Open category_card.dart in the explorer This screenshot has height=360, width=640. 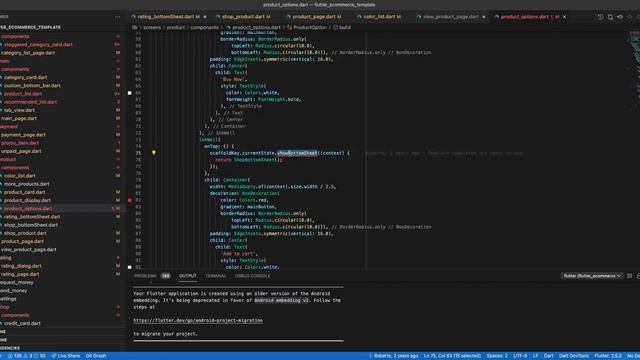pos(25,77)
